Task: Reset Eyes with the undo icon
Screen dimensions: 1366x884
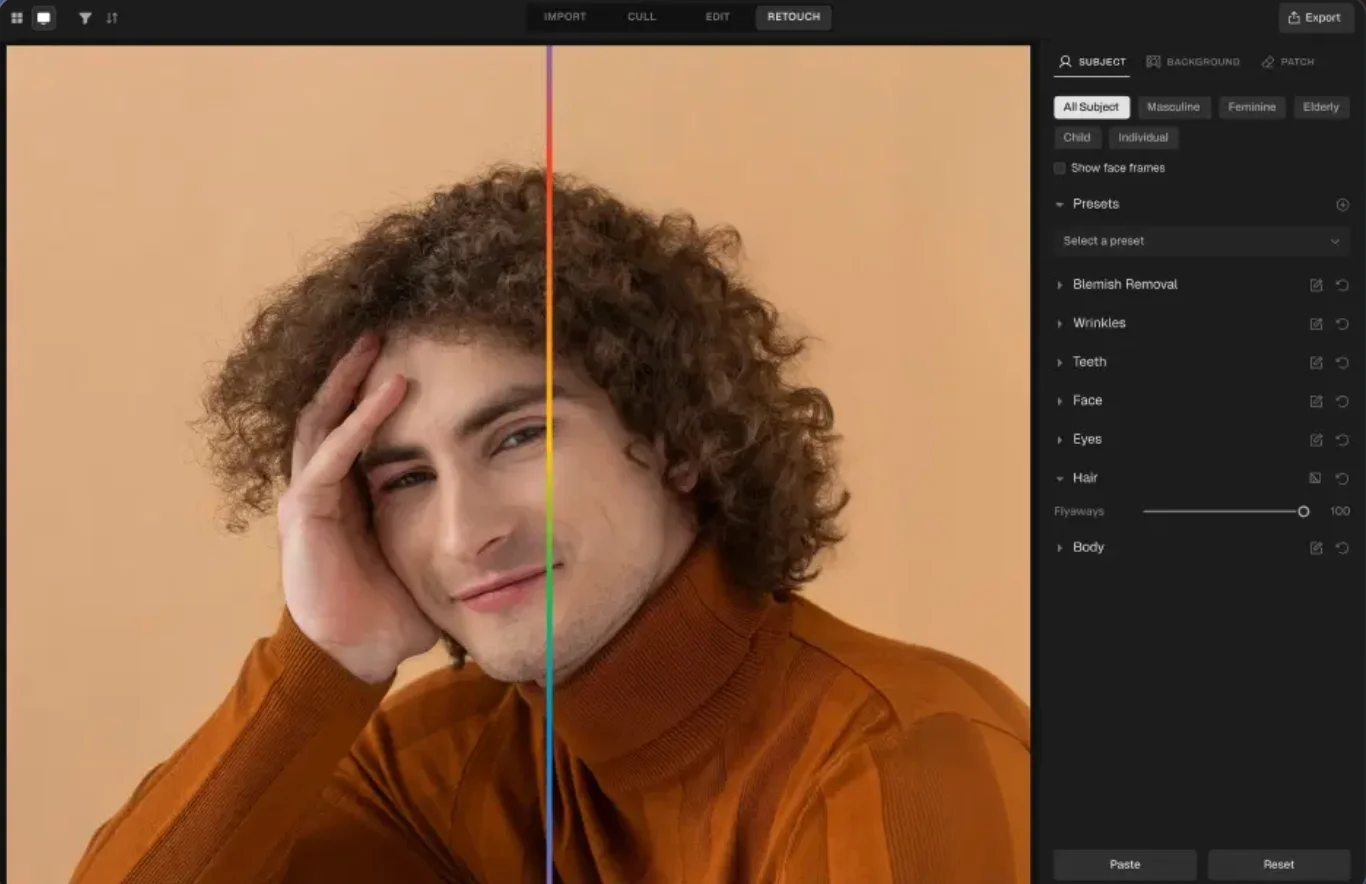Action: coord(1342,440)
